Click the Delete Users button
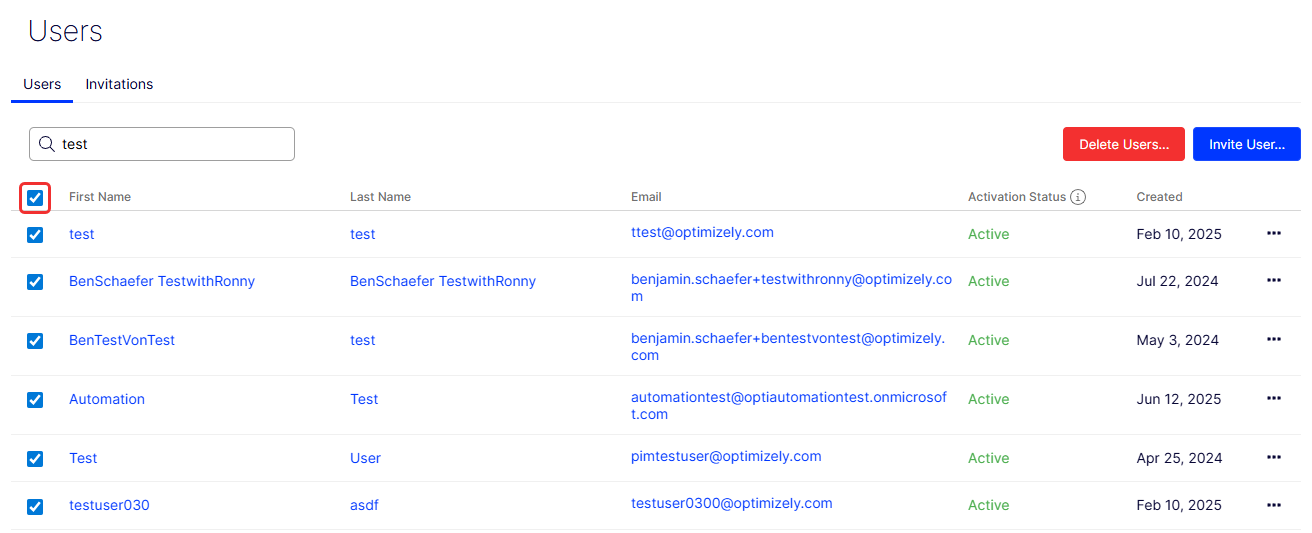1312x533 pixels. click(1123, 144)
